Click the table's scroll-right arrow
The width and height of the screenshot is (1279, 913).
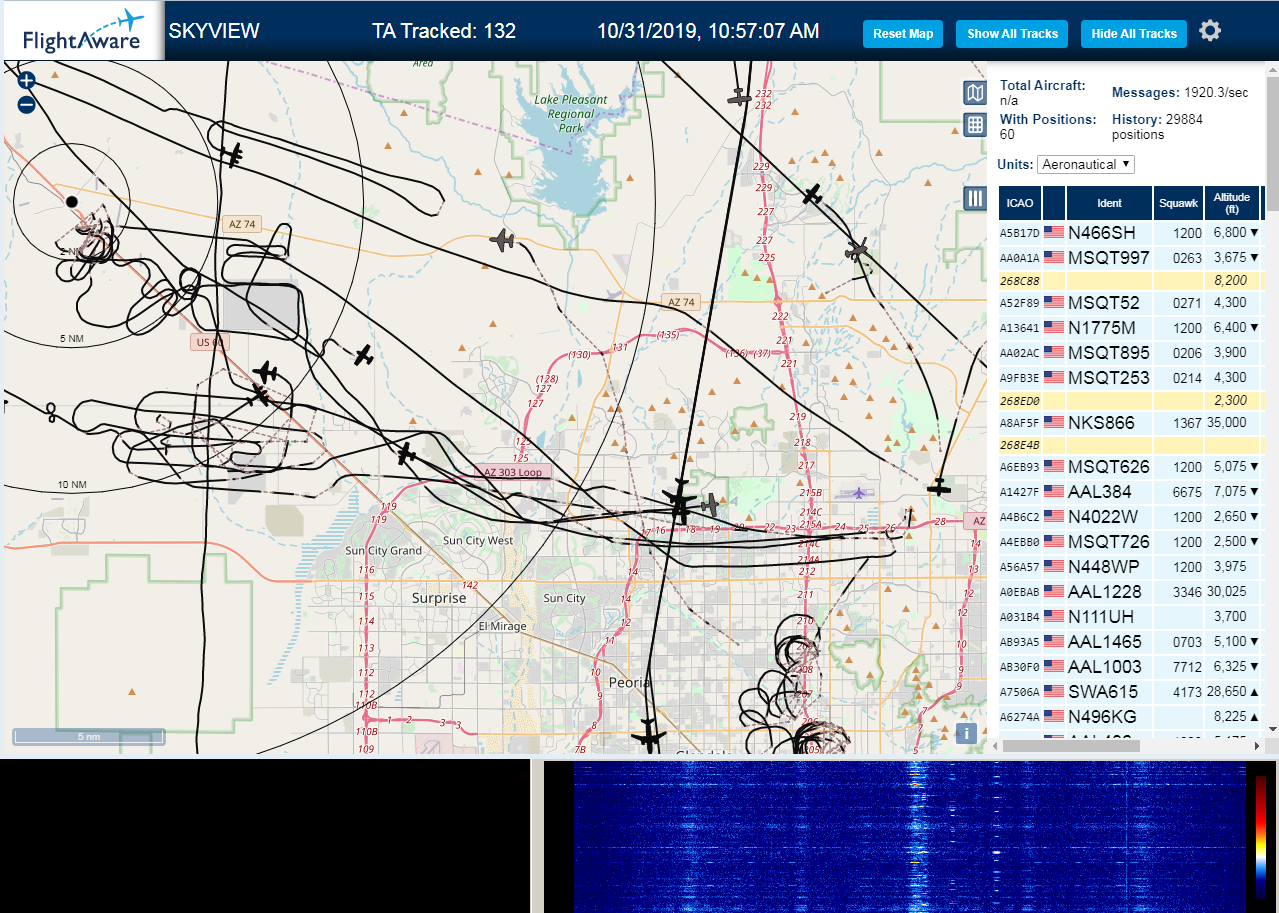[x=1258, y=745]
